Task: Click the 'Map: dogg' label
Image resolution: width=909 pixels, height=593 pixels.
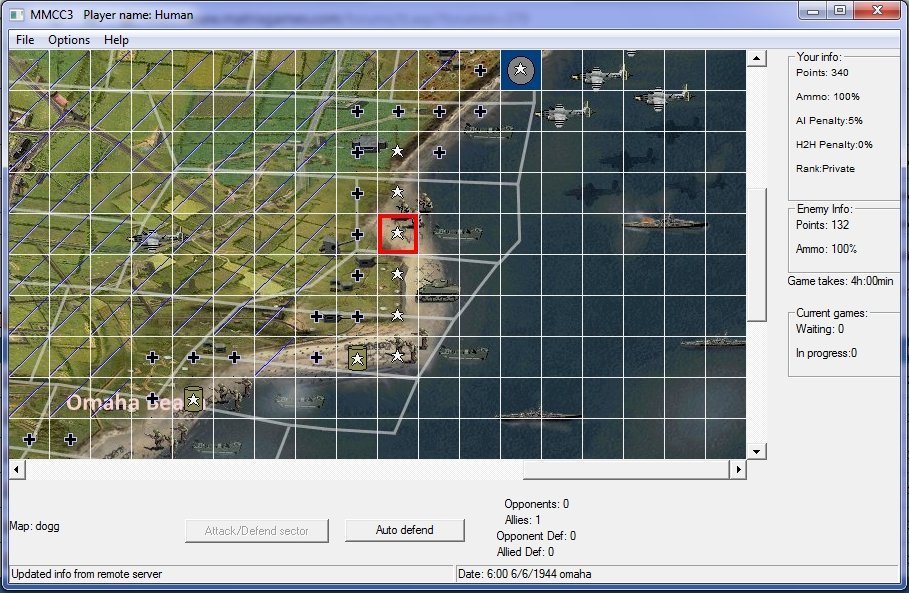Action: click(x=34, y=526)
